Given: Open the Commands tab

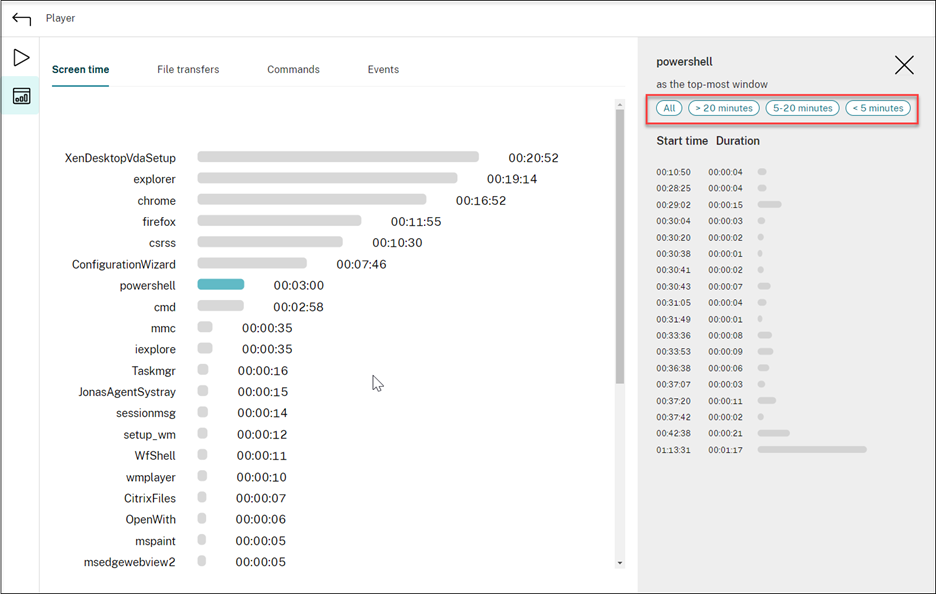Looking at the screenshot, I should [293, 70].
